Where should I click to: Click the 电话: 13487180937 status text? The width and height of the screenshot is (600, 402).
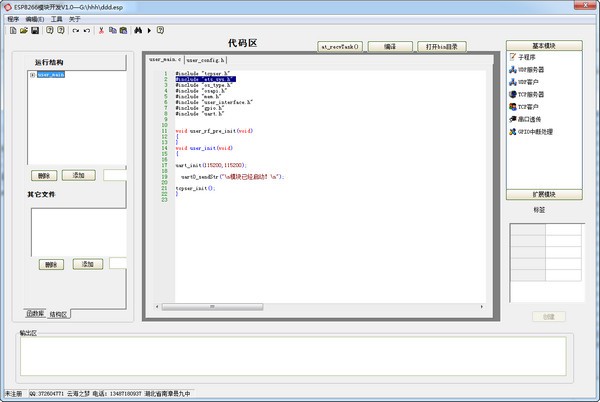coord(117,394)
